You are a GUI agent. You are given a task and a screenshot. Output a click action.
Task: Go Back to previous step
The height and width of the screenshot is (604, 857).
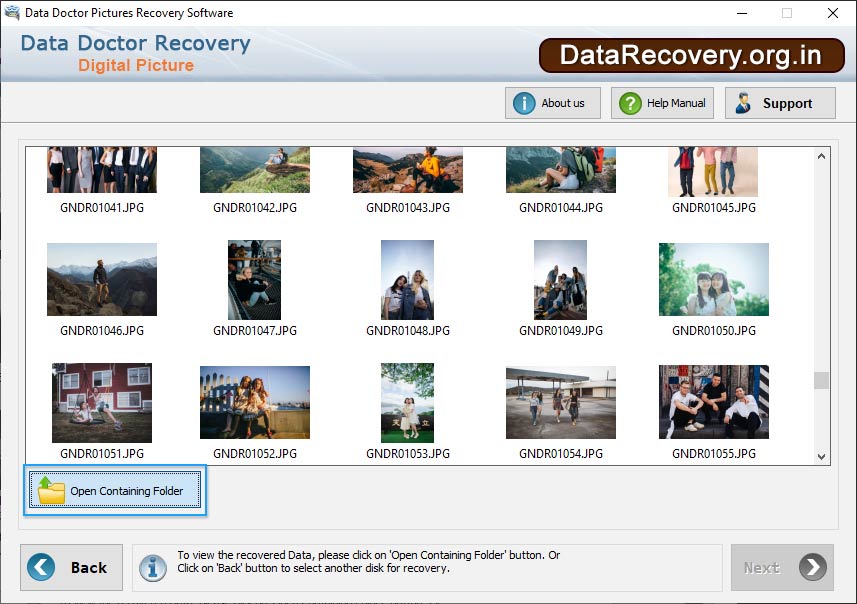pos(72,567)
